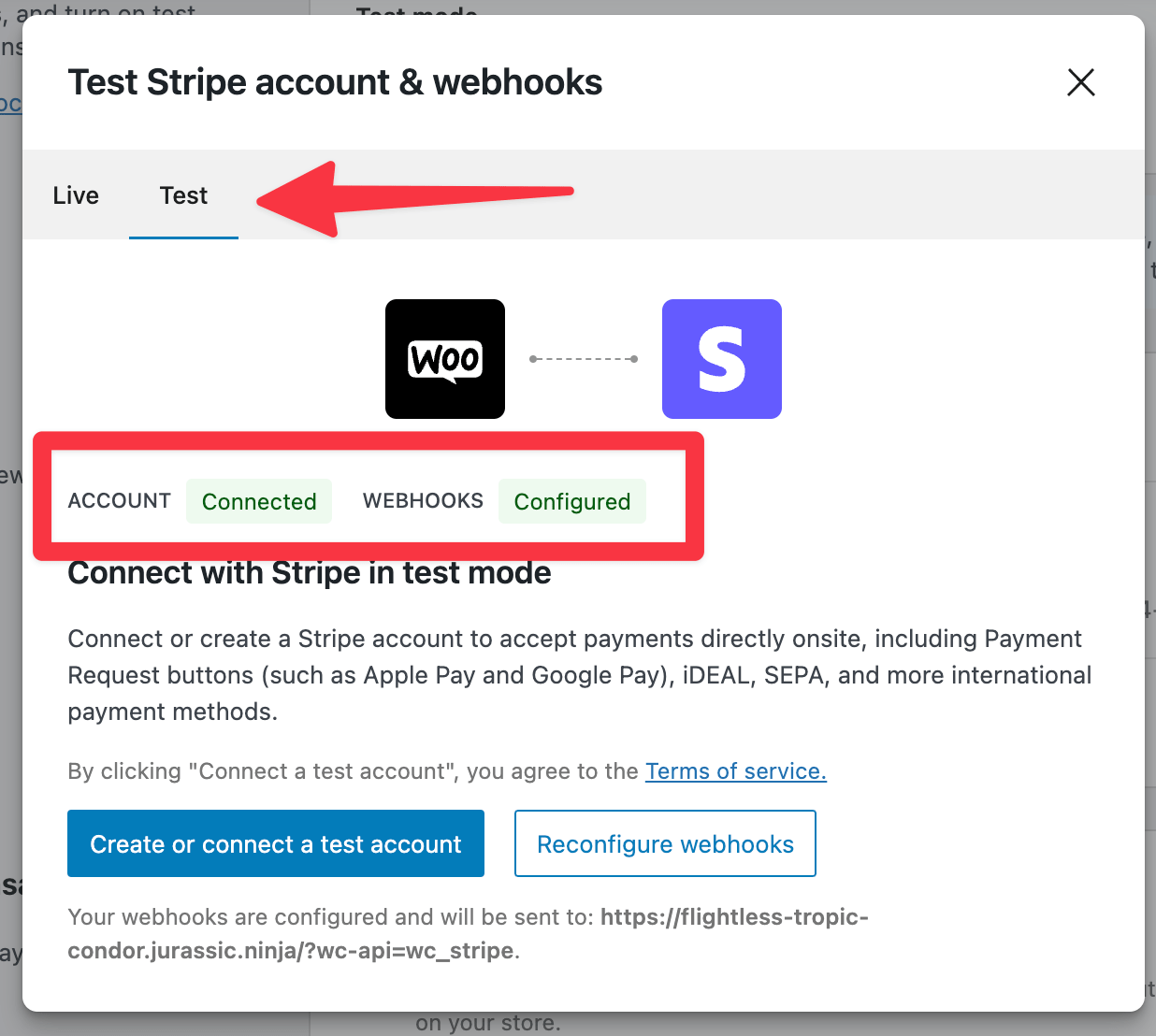Click the Create or connect a test account button
The width and height of the screenshot is (1156, 1036).
(275, 843)
